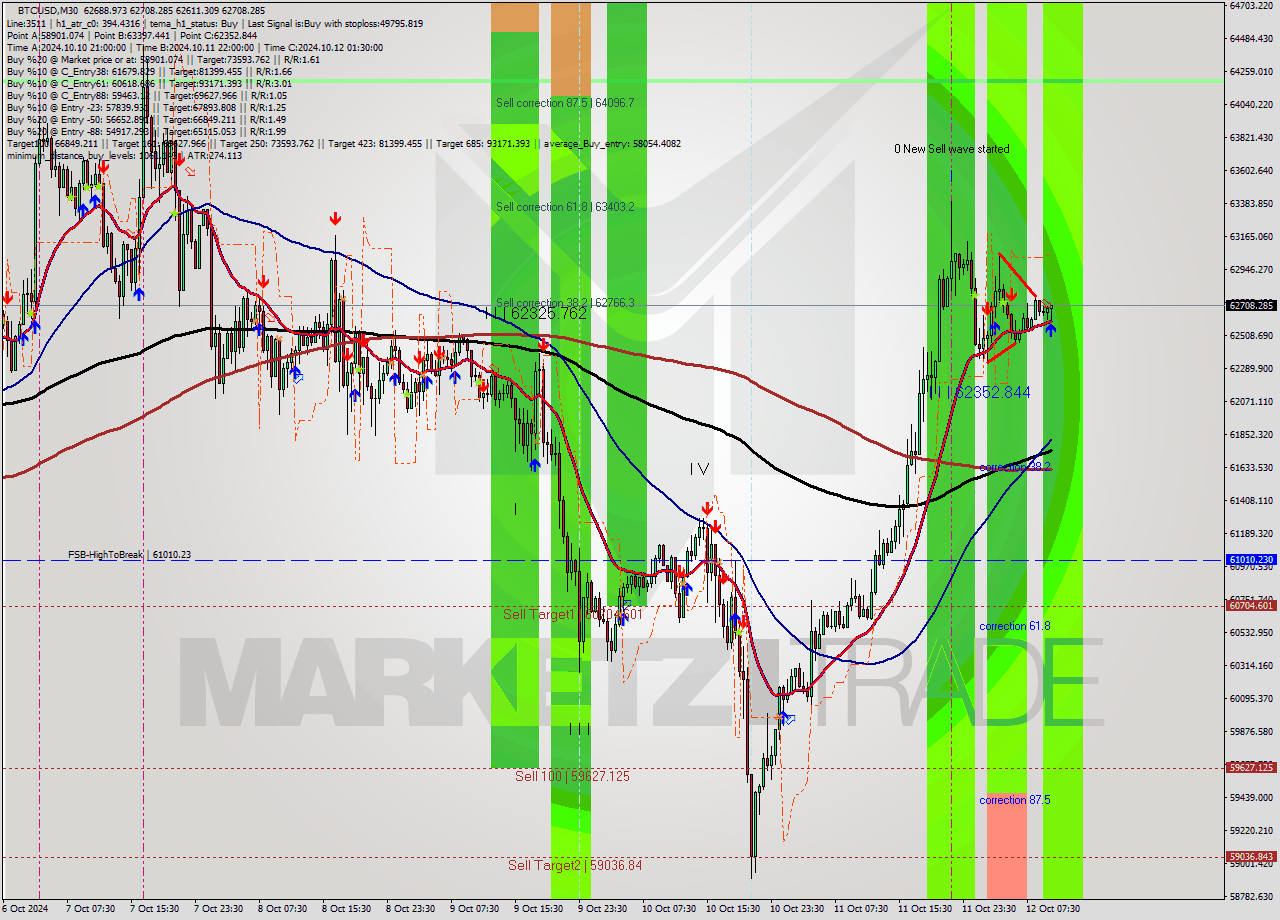Click the '7 Oct 15:30' time axis label
Screen dimensions: 1280x920
click(154, 909)
